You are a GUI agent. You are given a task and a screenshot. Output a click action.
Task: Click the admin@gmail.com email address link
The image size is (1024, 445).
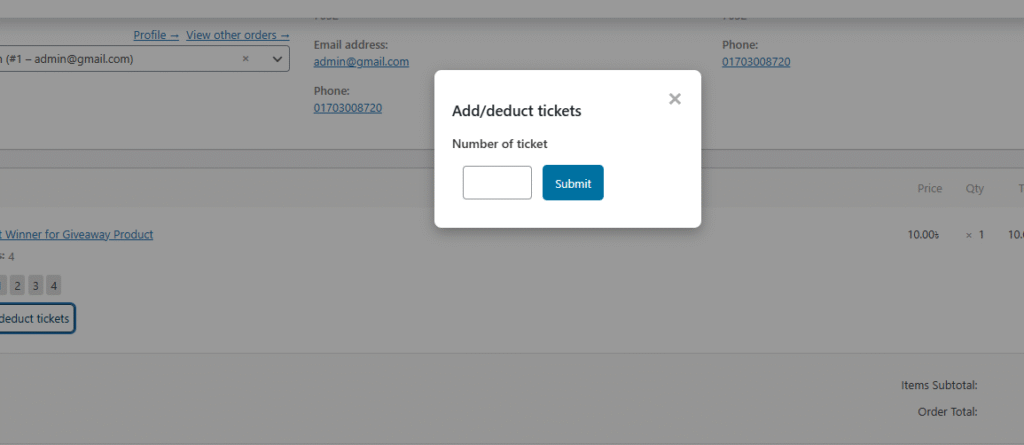[361, 62]
